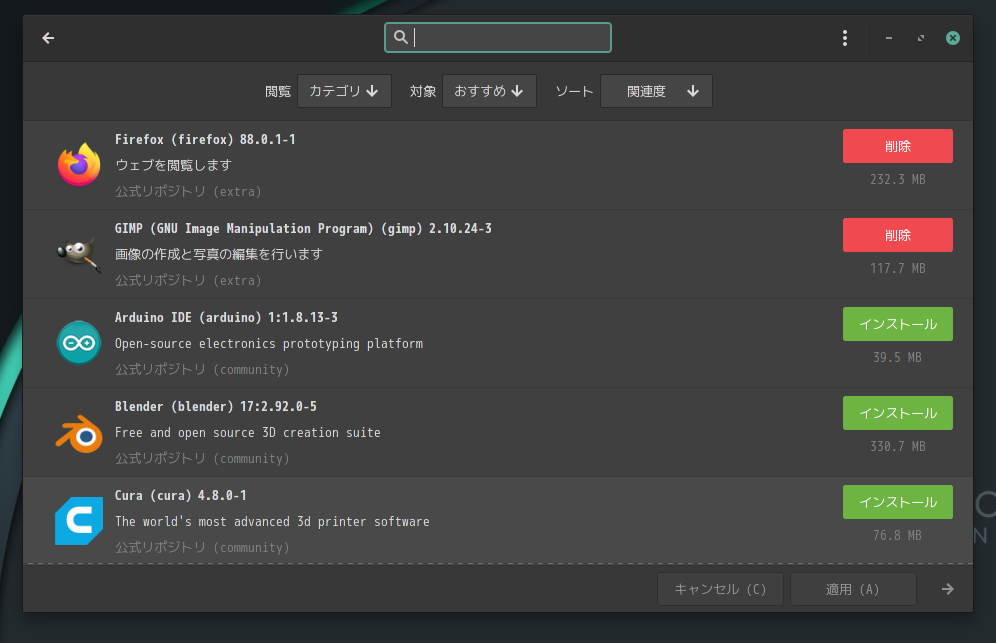Click the 対象 filter label
The width and height of the screenshot is (996, 643).
click(422, 91)
